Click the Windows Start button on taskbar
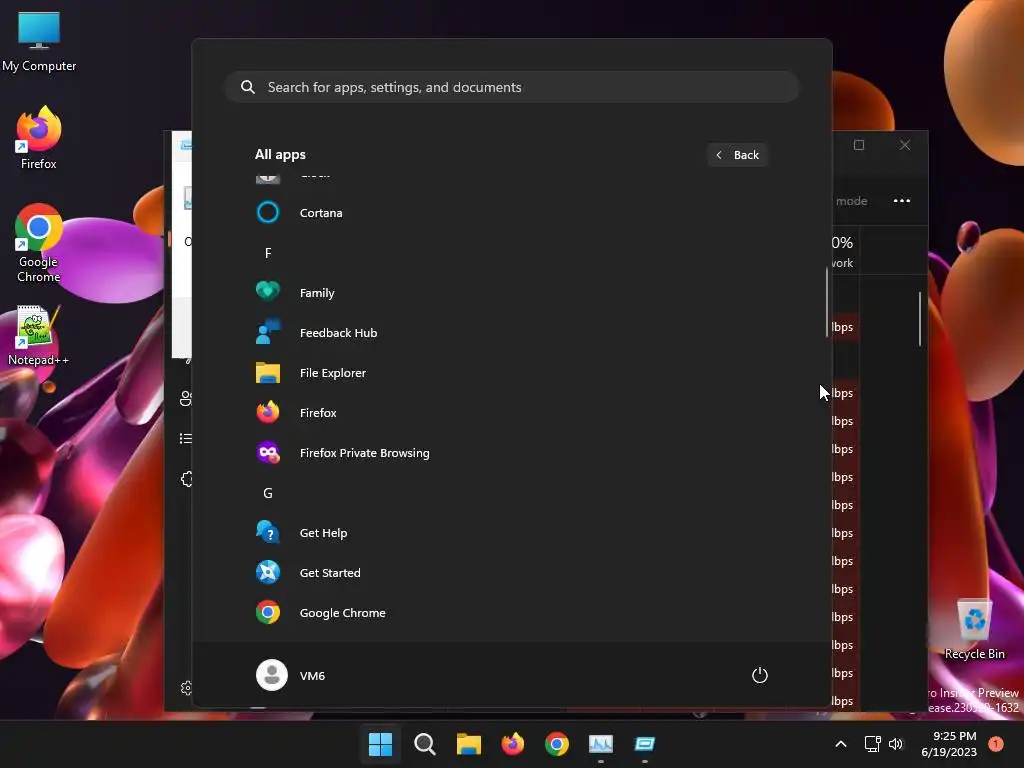The image size is (1024, 768). coord(380,744)
